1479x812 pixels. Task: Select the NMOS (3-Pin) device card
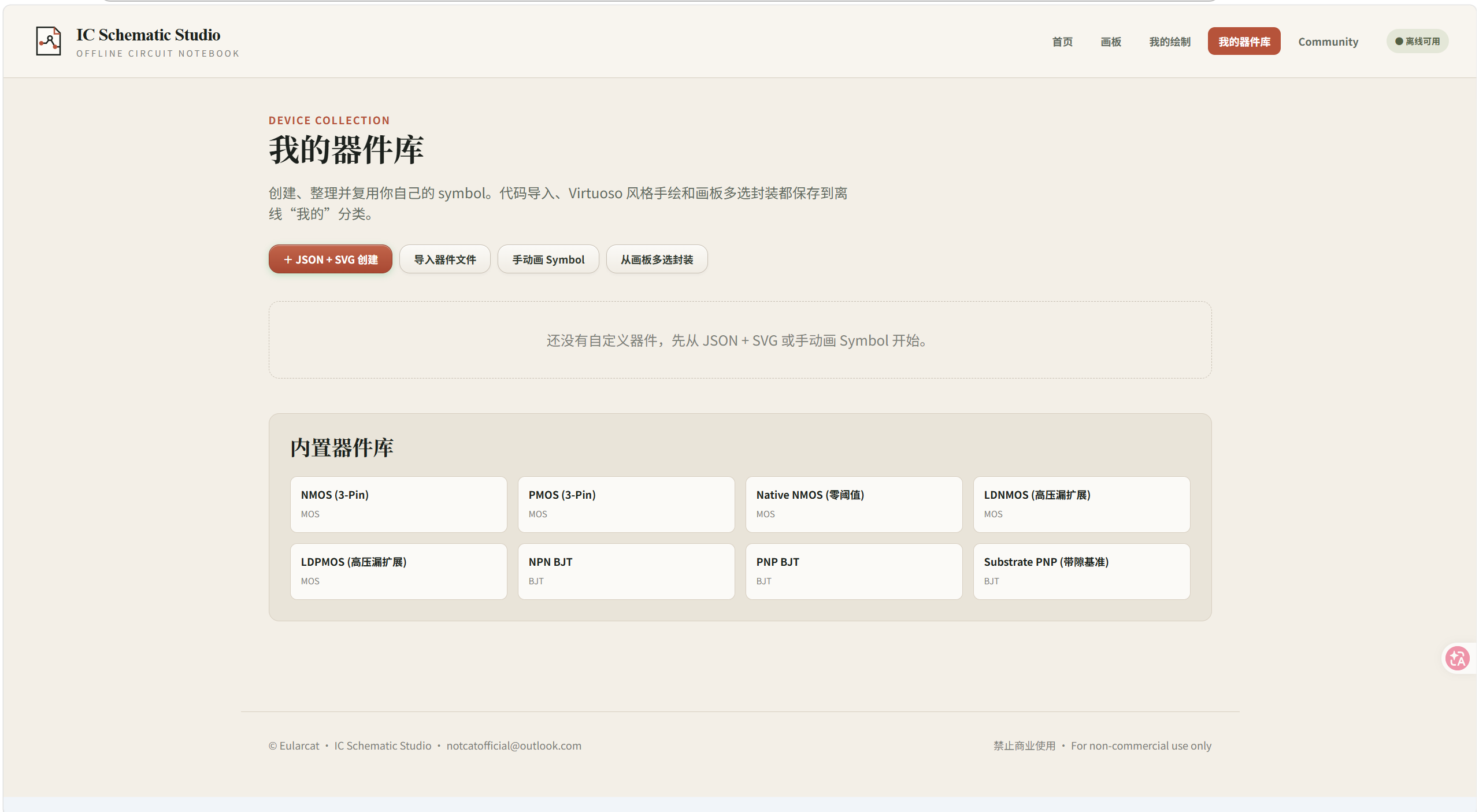pos(398,505)
